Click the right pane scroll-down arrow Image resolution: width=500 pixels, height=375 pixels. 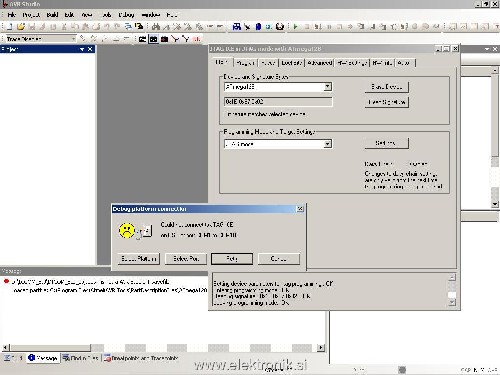(495, 204)
